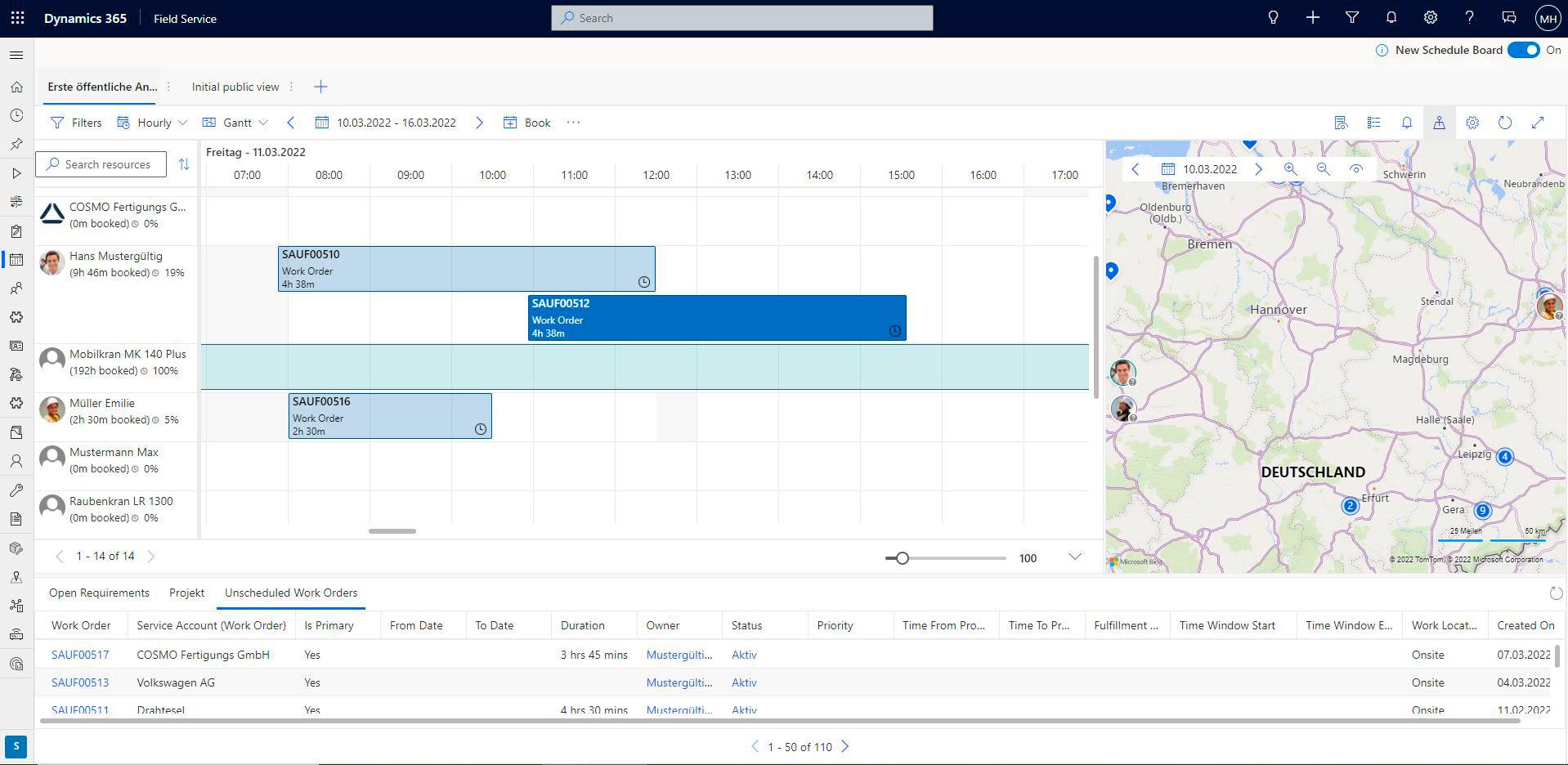Screen dimensions: 1568x765
Task: Click the horizontal timeline scrollbar
Action: coord(392,531)
